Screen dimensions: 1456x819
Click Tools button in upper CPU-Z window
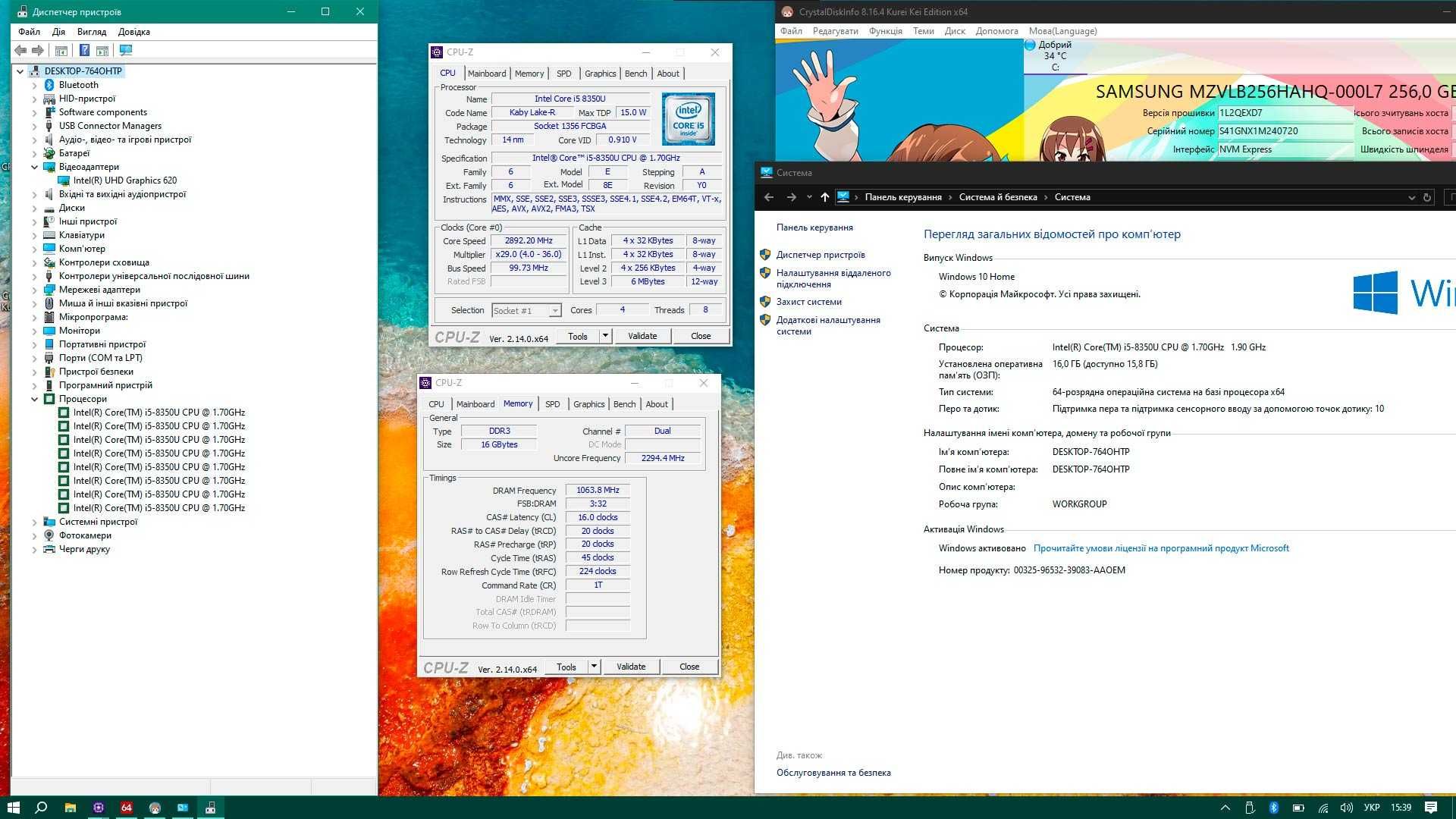tap(578, 336)
